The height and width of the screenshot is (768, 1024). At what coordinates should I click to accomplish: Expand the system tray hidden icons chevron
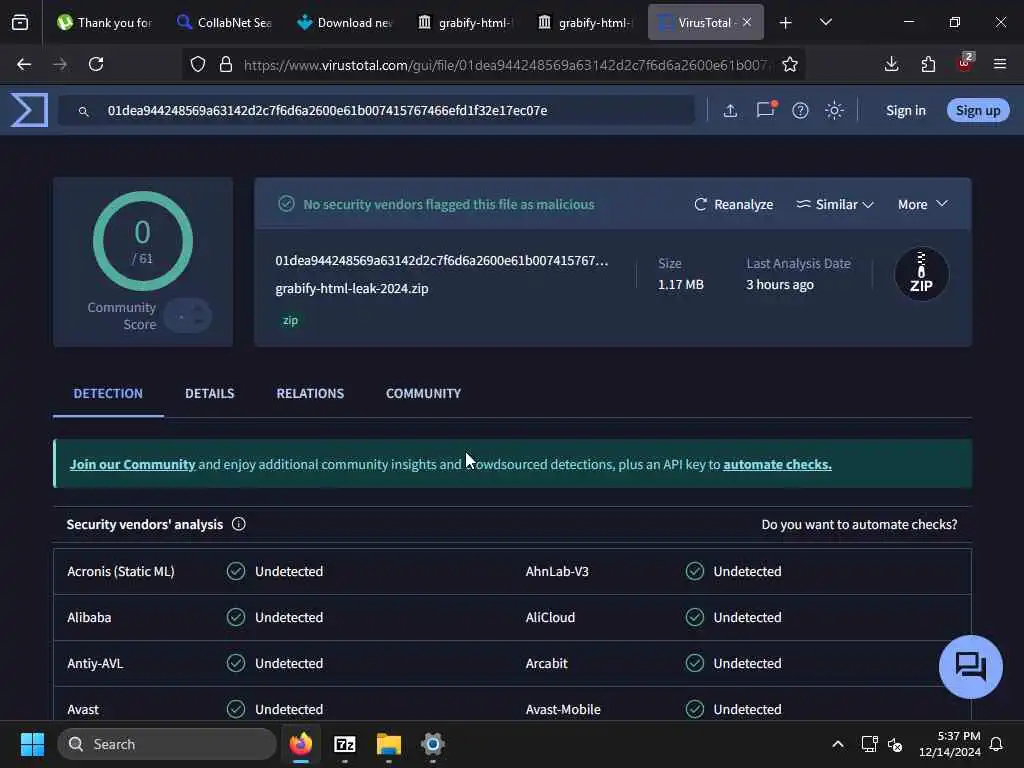pos(838,744)
